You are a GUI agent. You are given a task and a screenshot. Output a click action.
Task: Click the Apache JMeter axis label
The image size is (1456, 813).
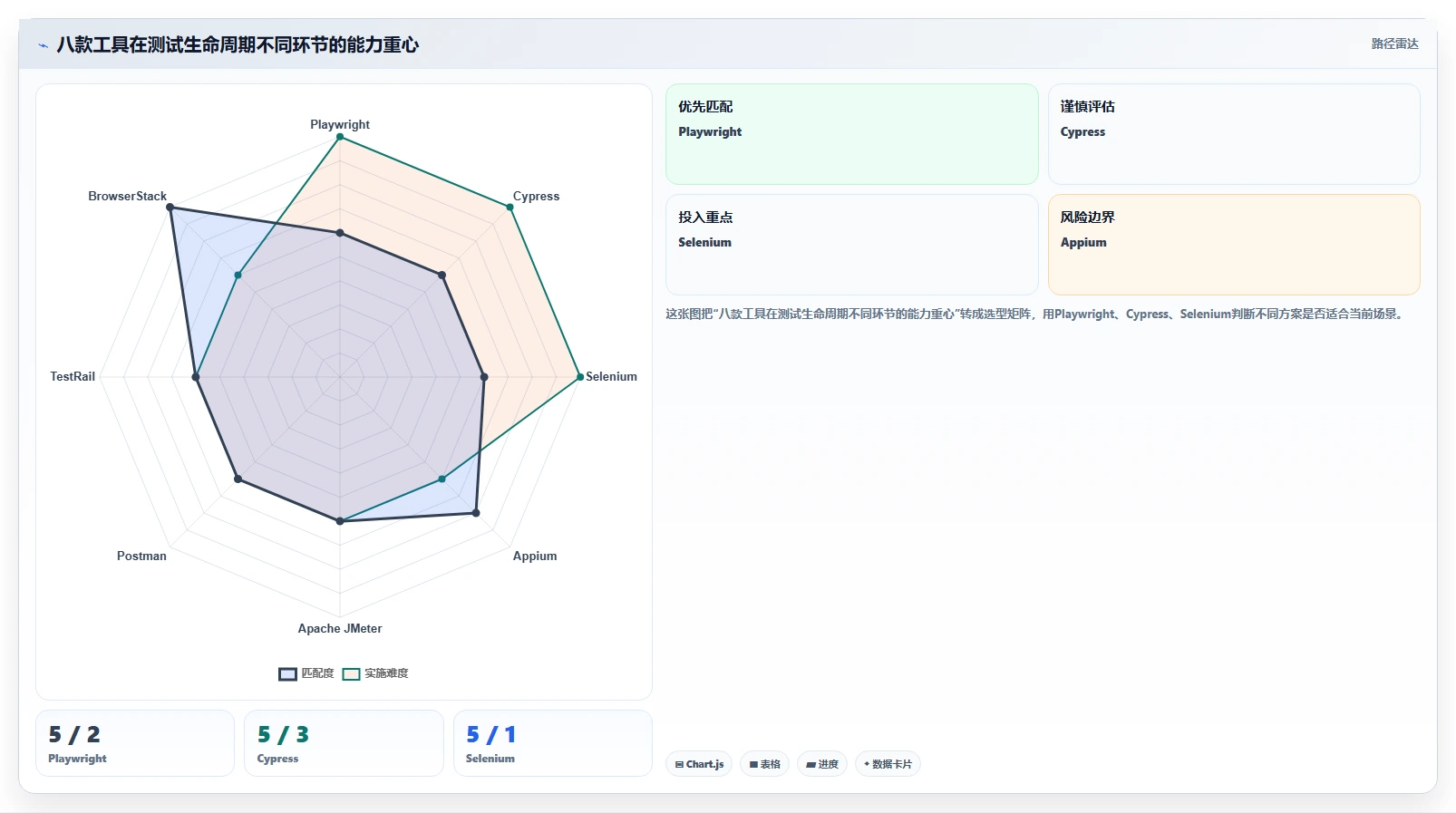340,628
